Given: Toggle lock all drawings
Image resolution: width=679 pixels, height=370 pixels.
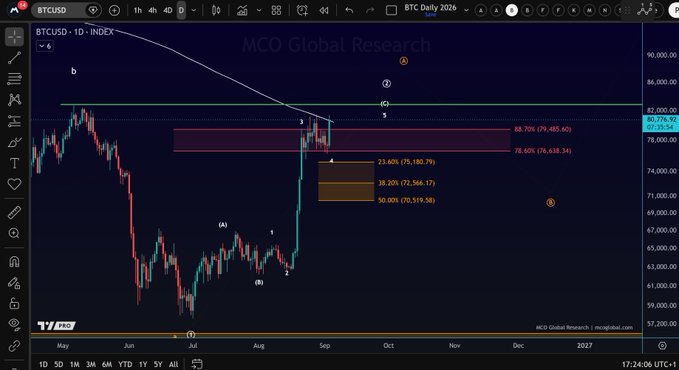Looking at the screenshot, I should (14, 304).
